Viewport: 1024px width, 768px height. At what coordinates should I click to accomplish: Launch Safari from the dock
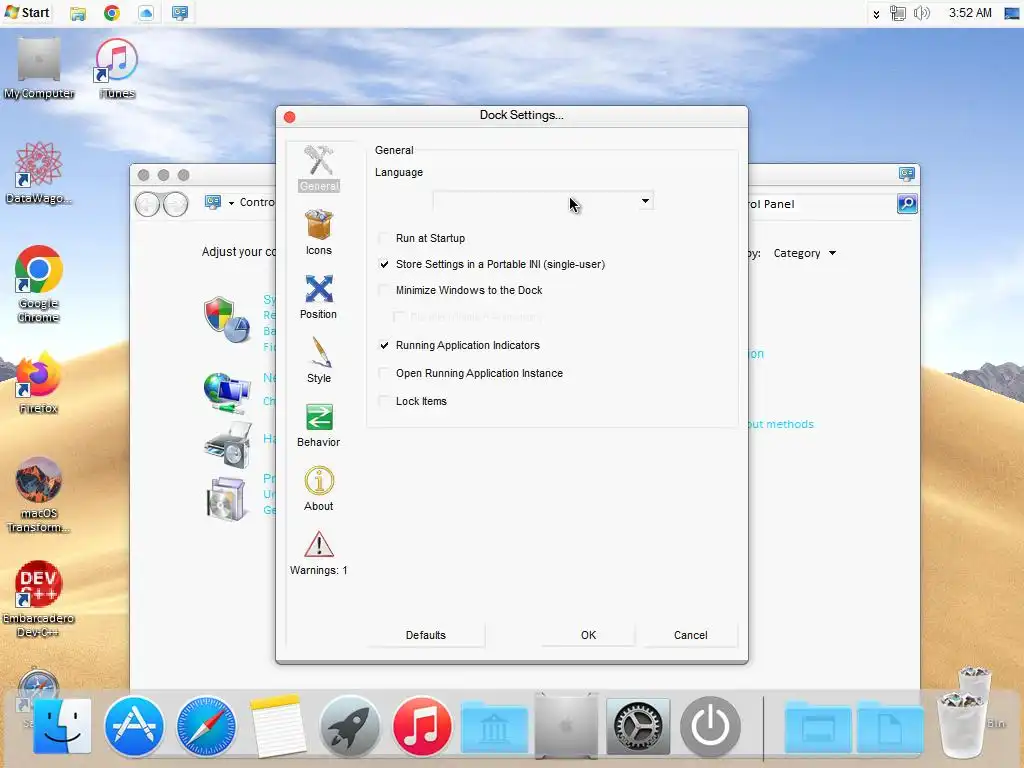coord(206,726)
